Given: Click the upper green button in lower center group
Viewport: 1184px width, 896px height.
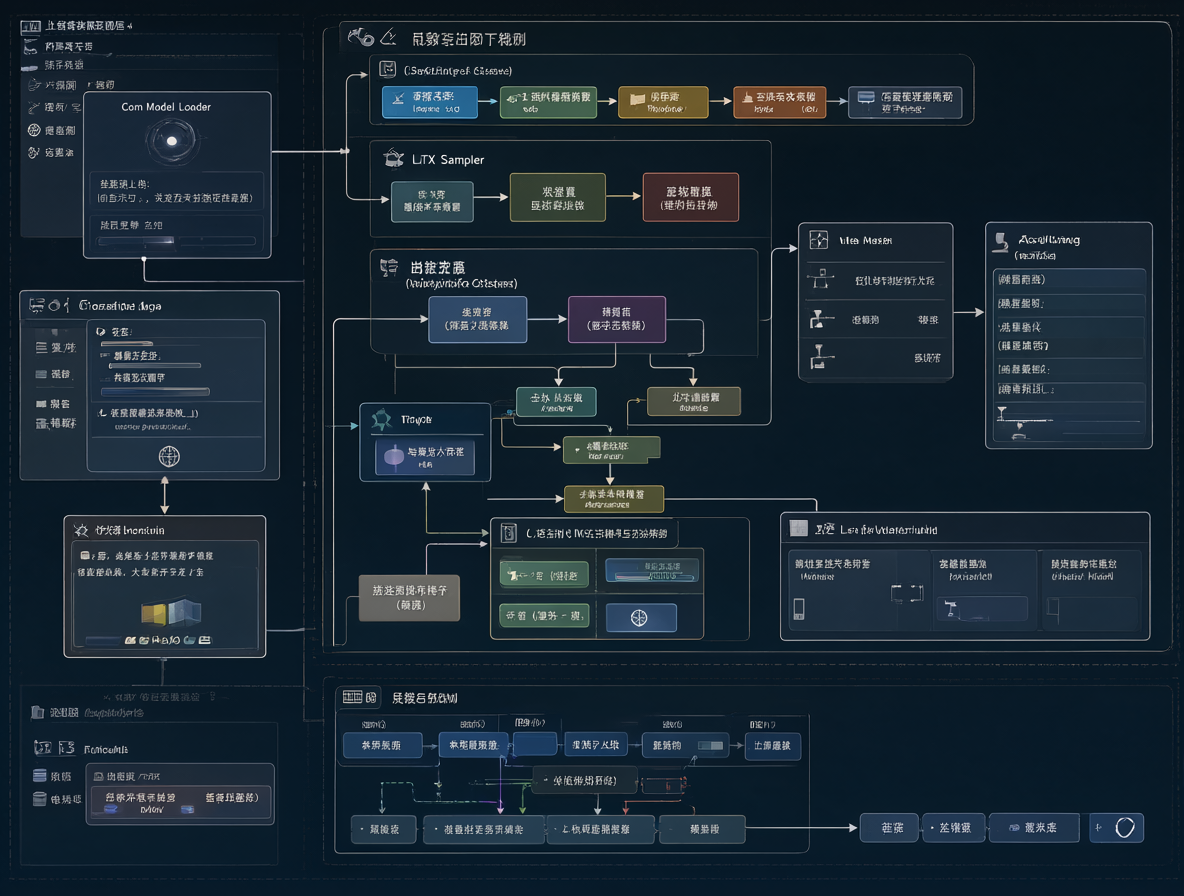Looking at the screenshot, I should click(x=544, y=575).
